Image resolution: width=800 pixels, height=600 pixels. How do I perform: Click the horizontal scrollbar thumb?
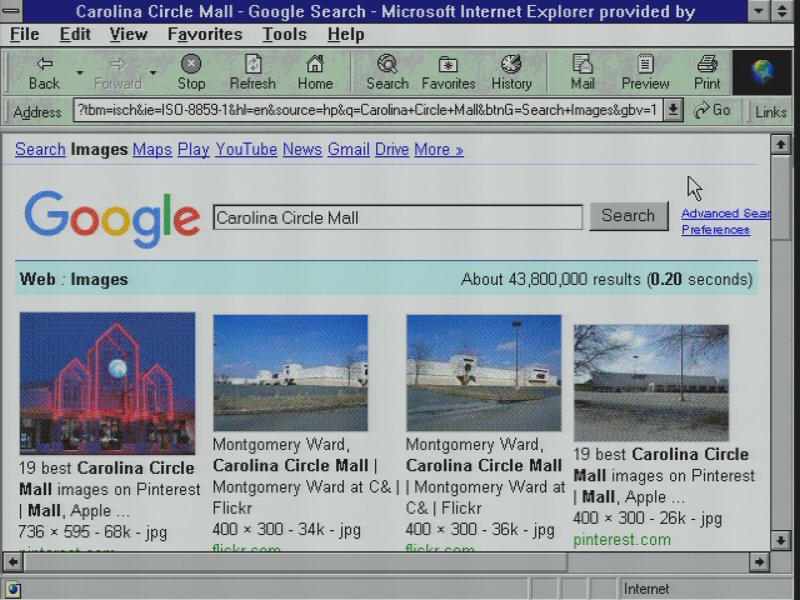click(x=296, y=562)
